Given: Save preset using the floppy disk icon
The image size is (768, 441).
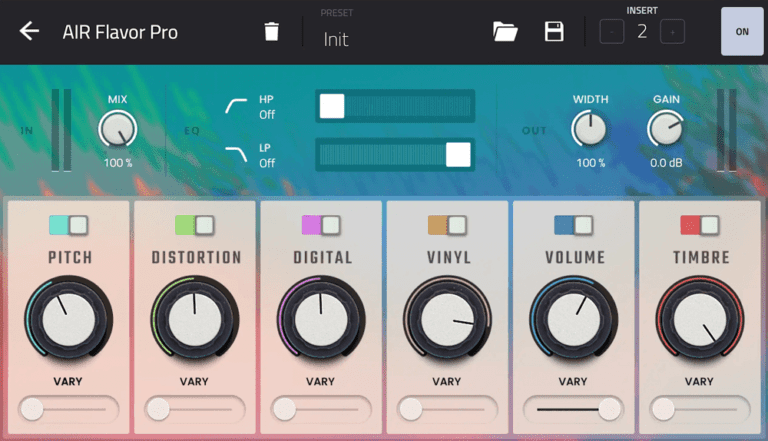Looking at the screenshot, I should pos(554,31).
